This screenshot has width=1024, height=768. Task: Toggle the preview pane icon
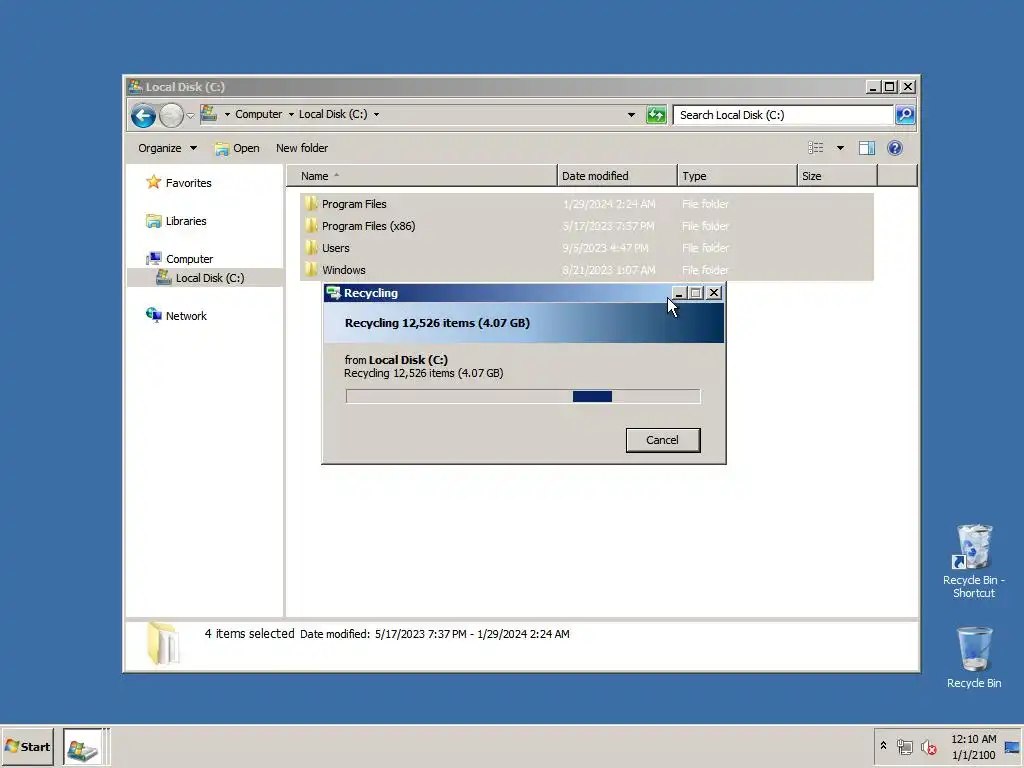point(867,148)
